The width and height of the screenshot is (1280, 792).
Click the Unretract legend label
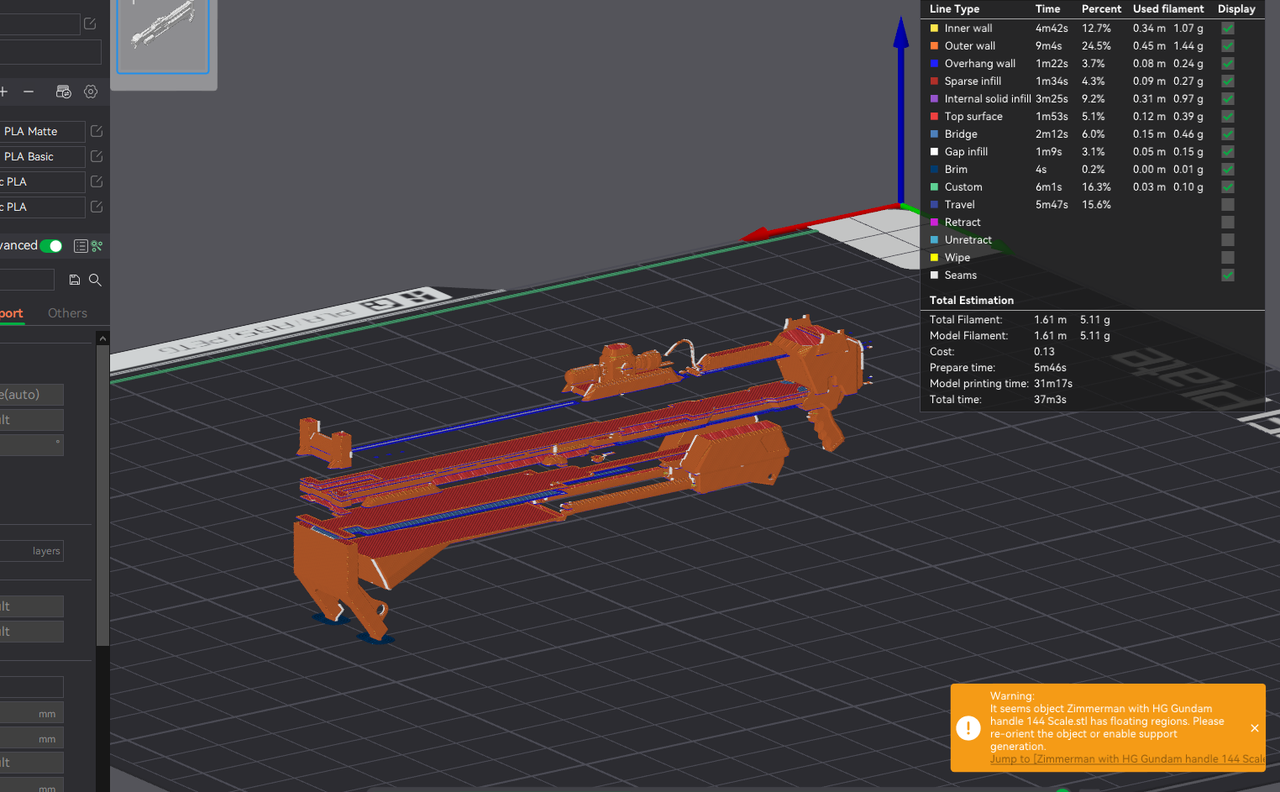[968, 240]
